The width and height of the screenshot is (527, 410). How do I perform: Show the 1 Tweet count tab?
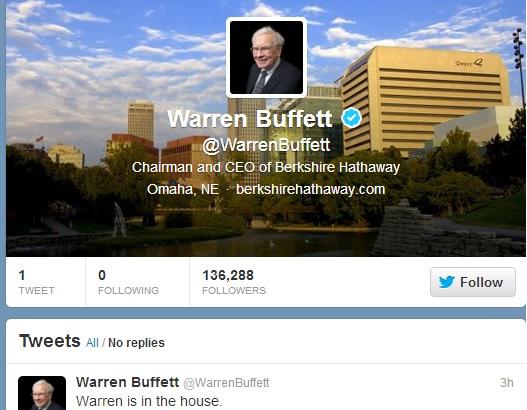point(36,282)
